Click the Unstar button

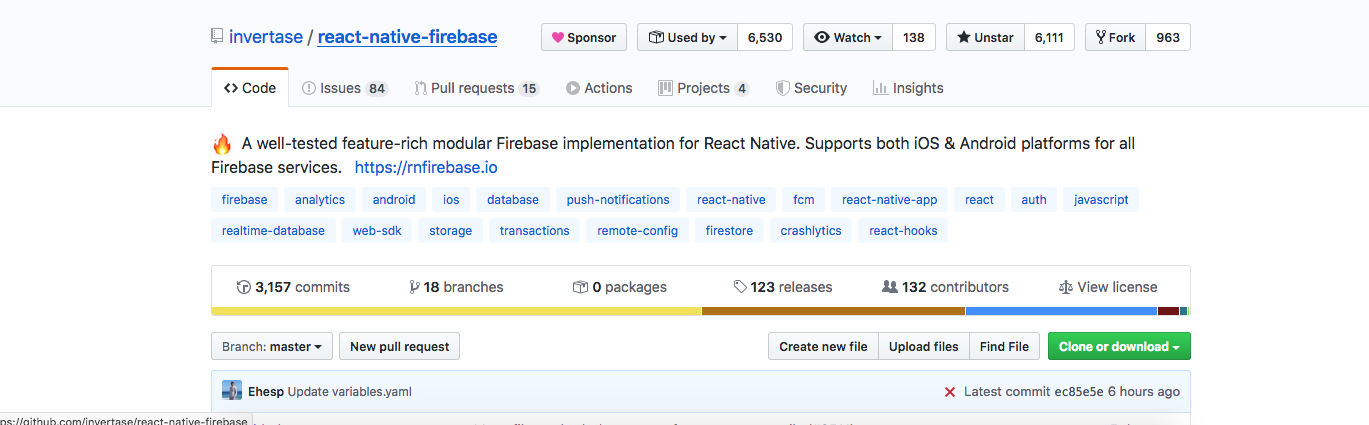click(x=984, y=37)
